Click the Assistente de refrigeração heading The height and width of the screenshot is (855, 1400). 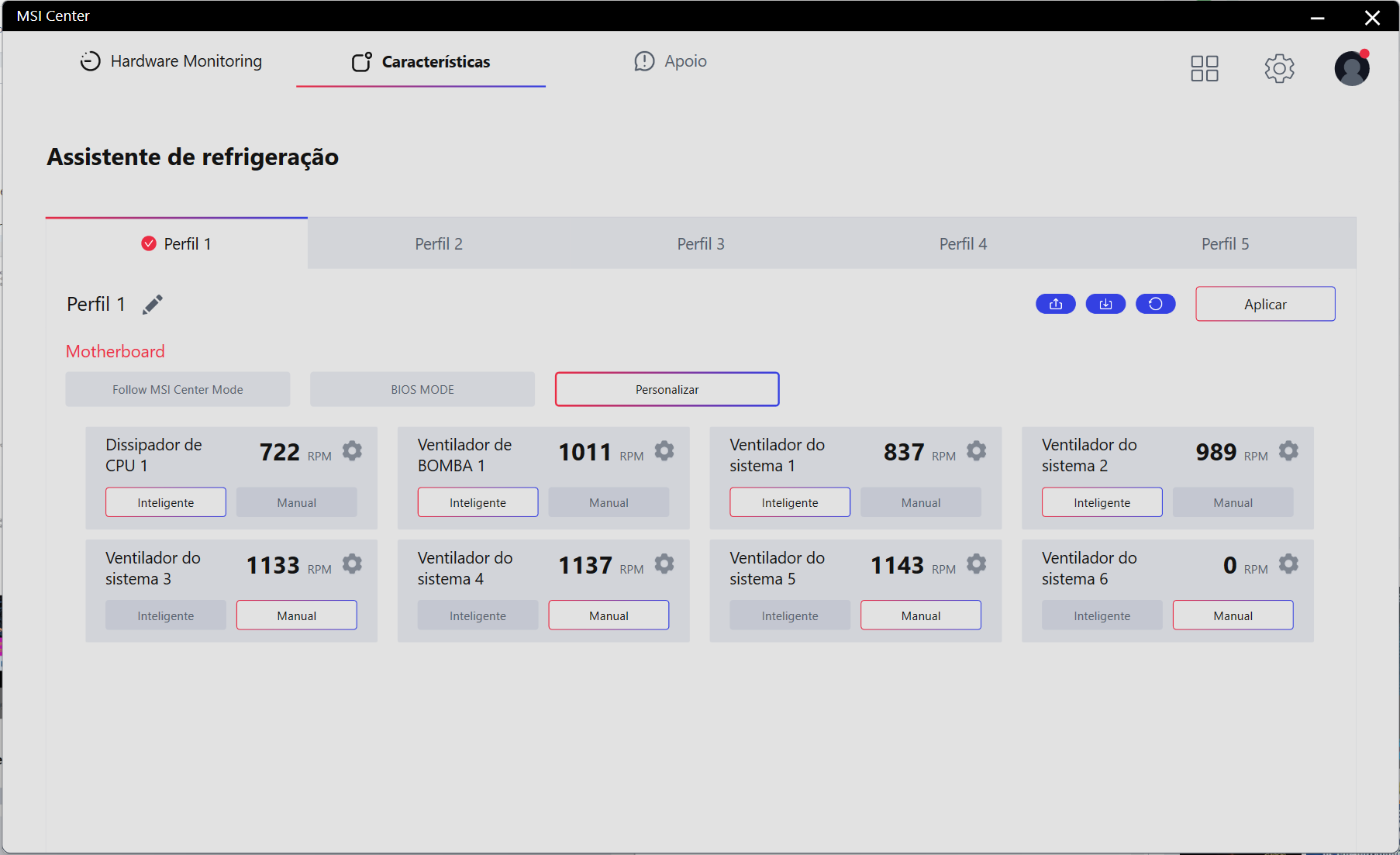tap(193, 157)
